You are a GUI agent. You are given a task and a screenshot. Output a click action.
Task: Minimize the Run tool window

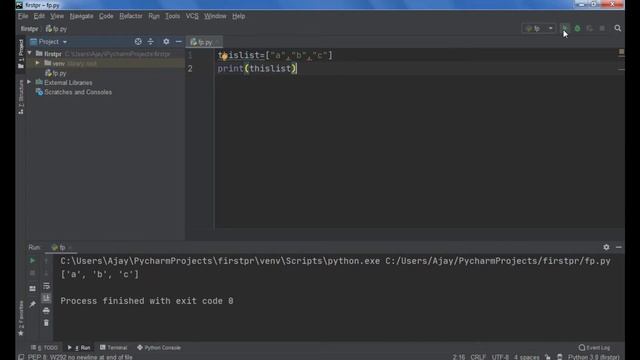coord(619,247)
